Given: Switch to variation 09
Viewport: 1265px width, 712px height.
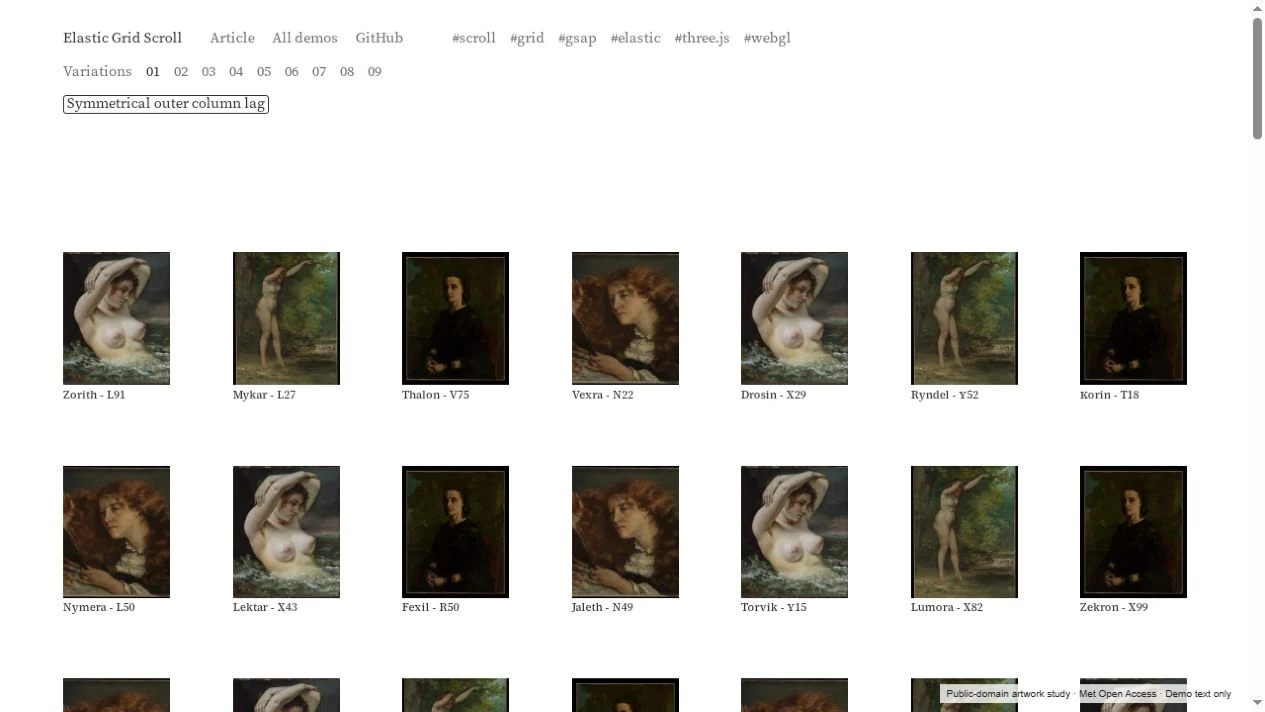Looking at the screenshot, I should pos(374,71).
